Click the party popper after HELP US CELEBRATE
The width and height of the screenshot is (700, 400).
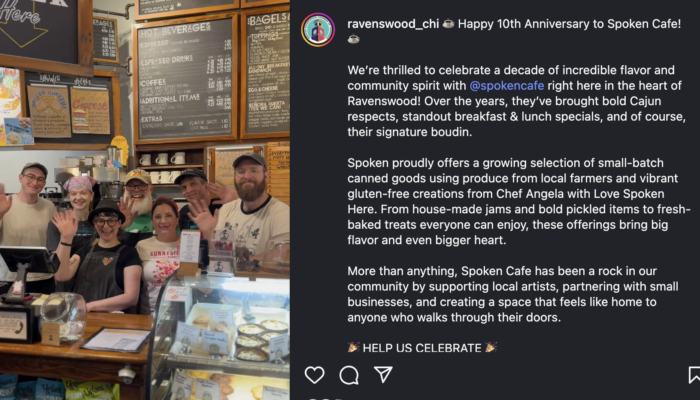pyautogui.click(x=491, y=347)
